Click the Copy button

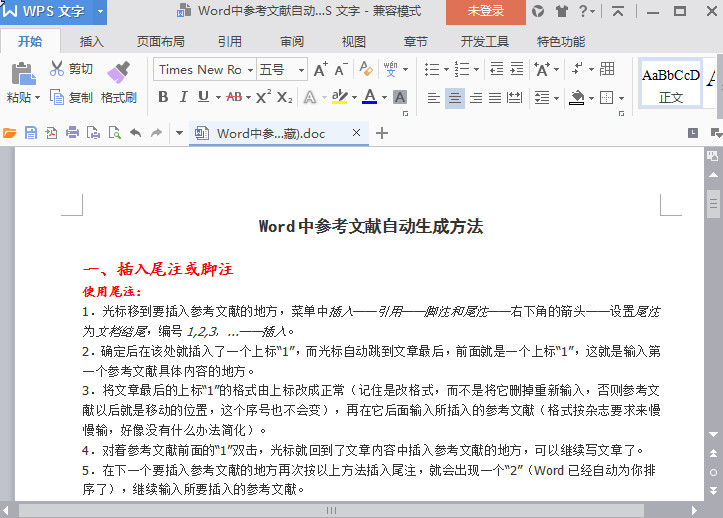[71, 97]
